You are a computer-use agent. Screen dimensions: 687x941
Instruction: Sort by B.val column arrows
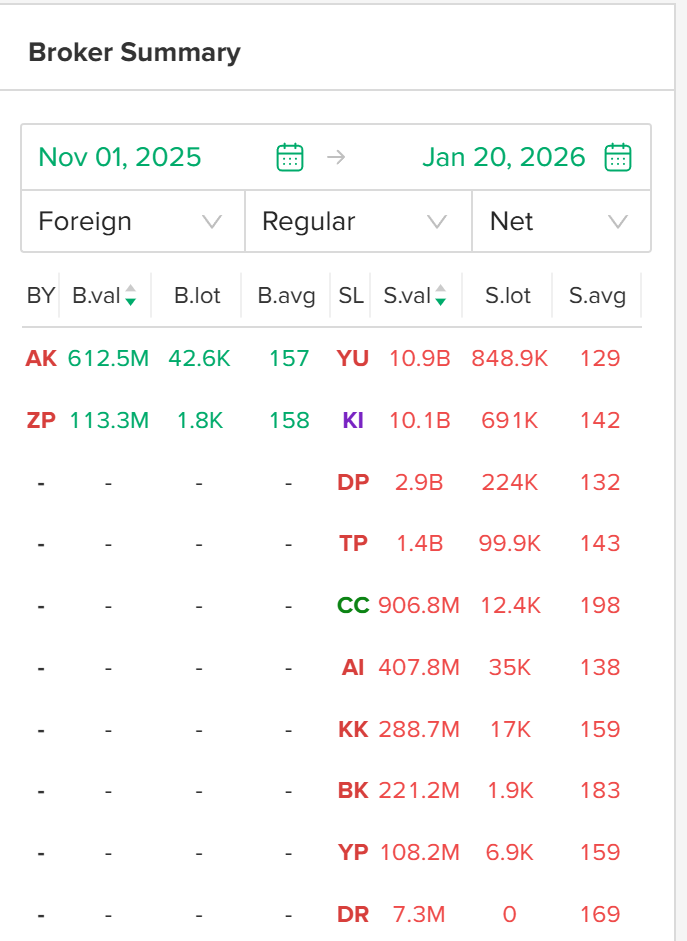click(x=130, y=296)
